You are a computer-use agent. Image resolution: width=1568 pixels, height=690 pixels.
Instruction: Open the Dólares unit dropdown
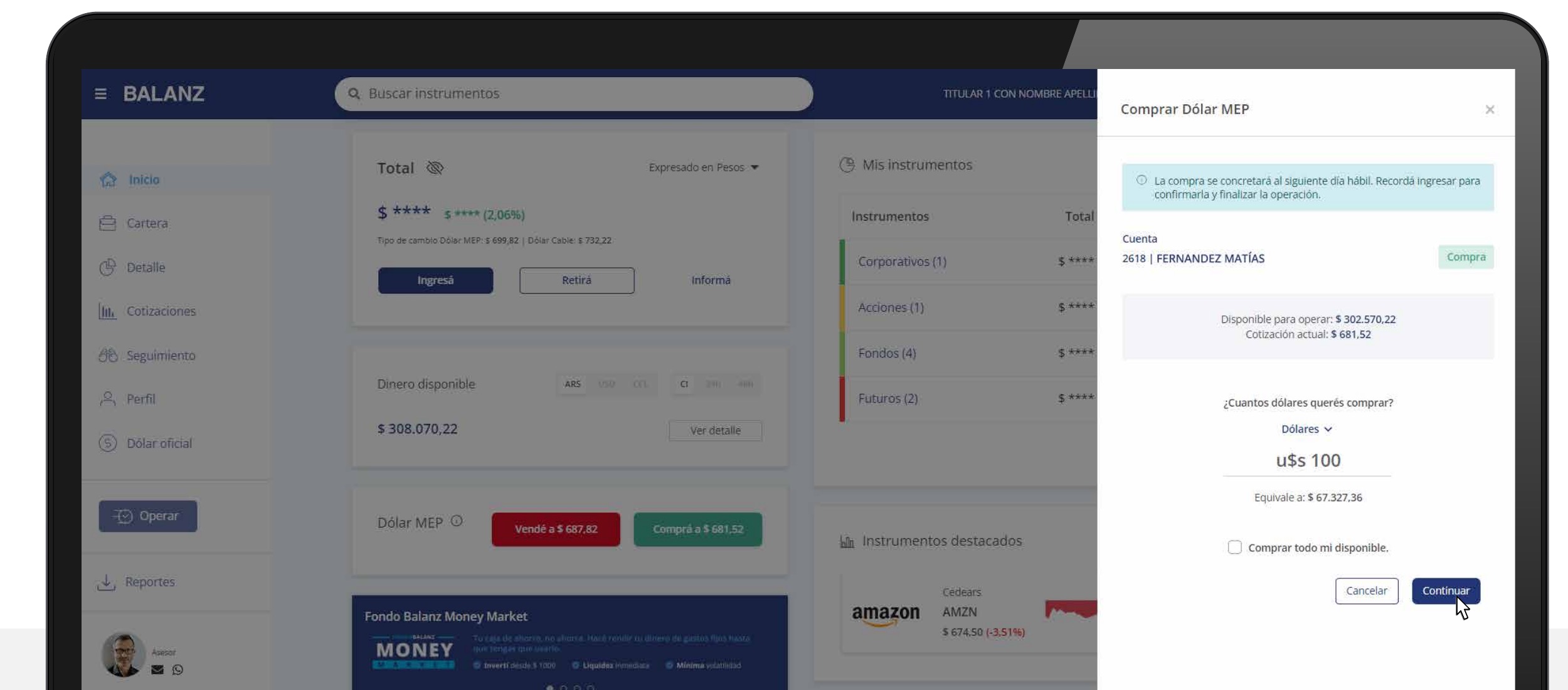pyautogui.click(x=1306, y=429)
